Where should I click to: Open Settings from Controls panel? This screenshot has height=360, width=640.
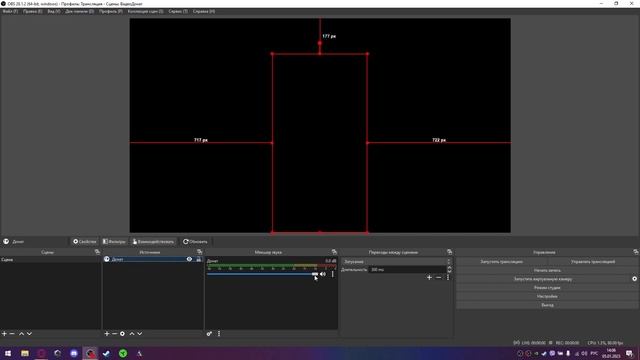click(x=547, y=296)
